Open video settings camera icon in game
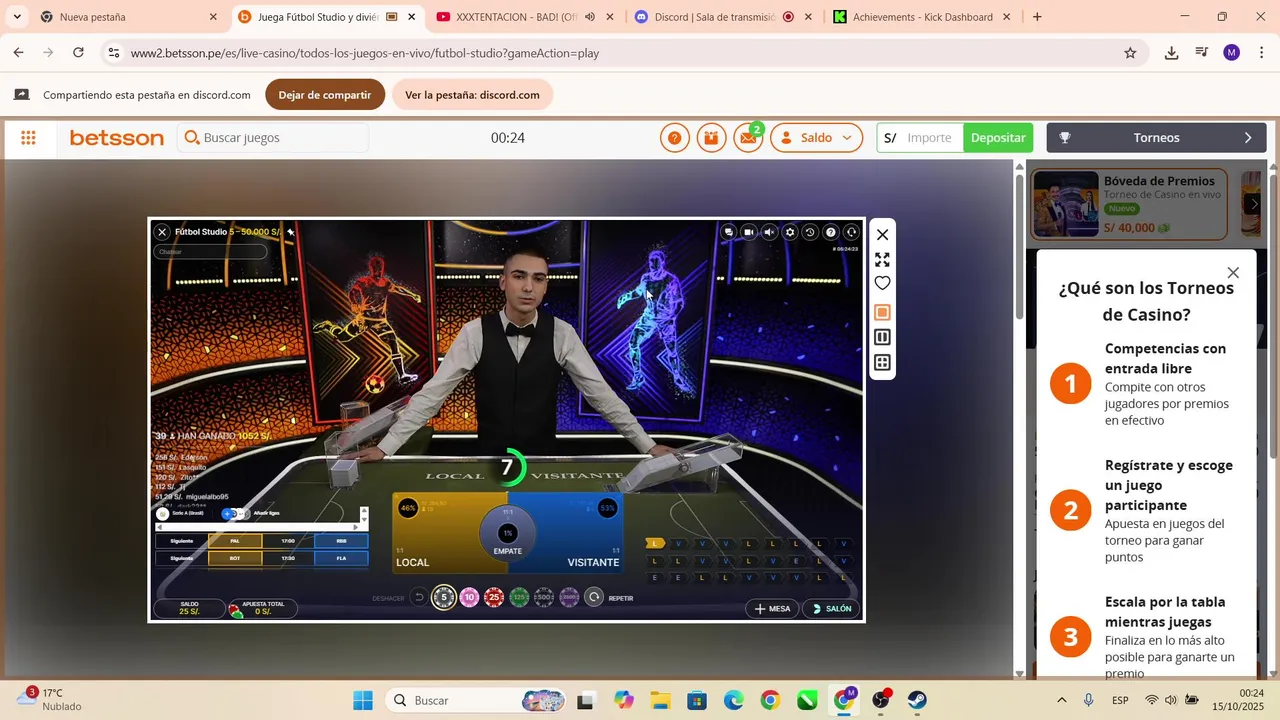The image size is (1280, 720). pos(749,232)
